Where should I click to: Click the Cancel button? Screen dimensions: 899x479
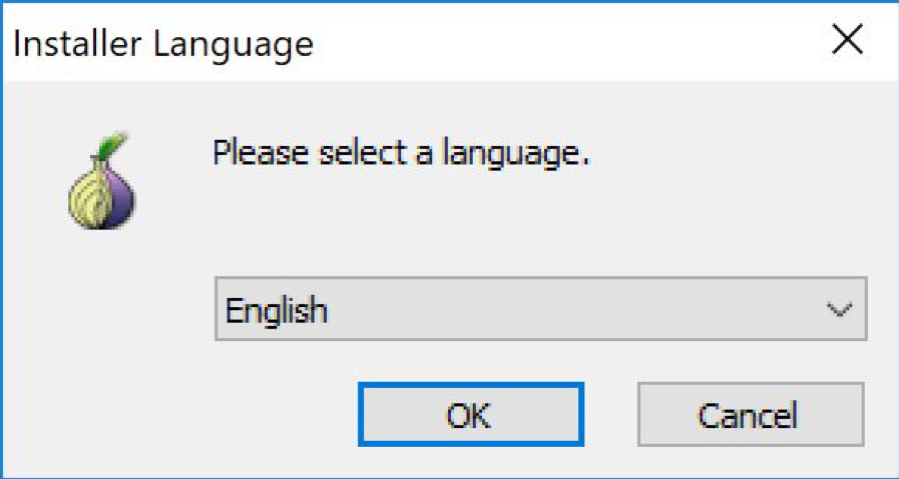750,414
